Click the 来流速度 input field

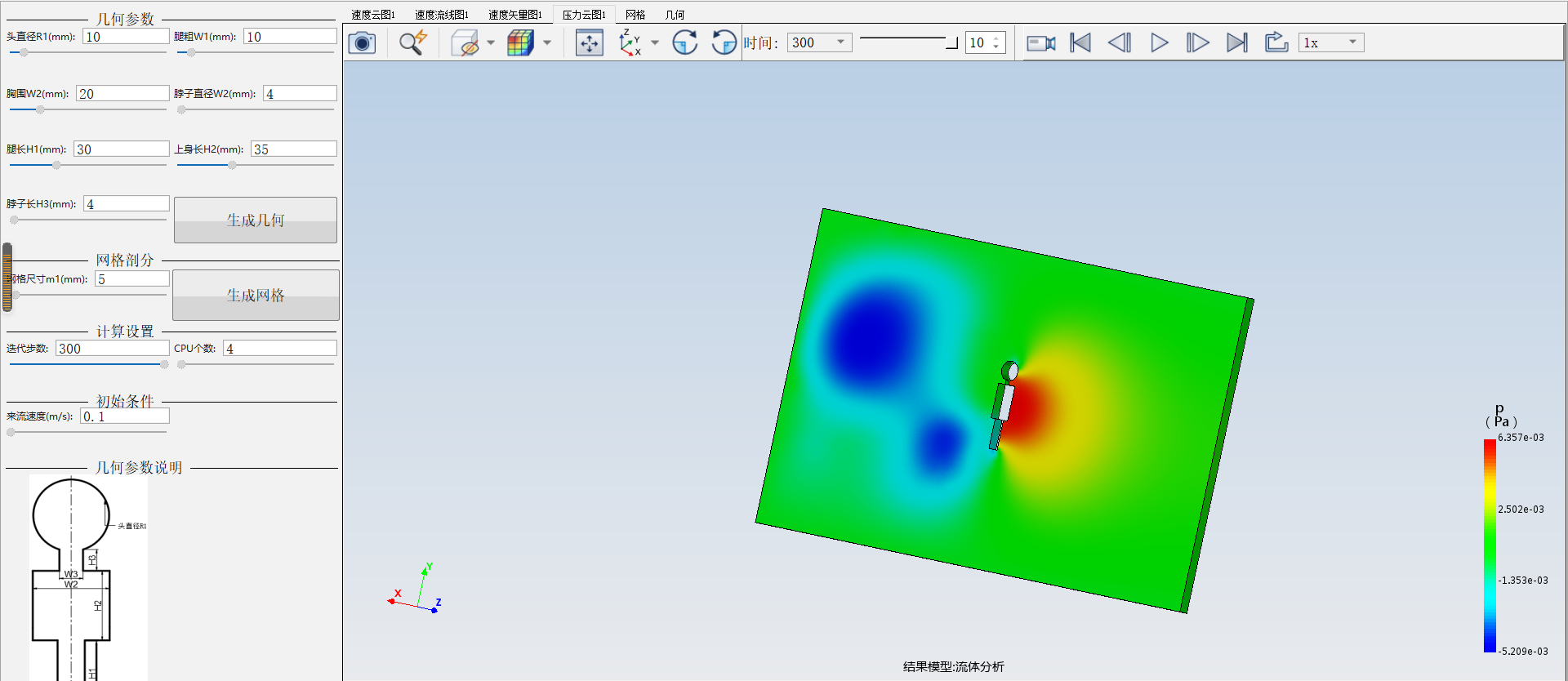coord(125,416)
